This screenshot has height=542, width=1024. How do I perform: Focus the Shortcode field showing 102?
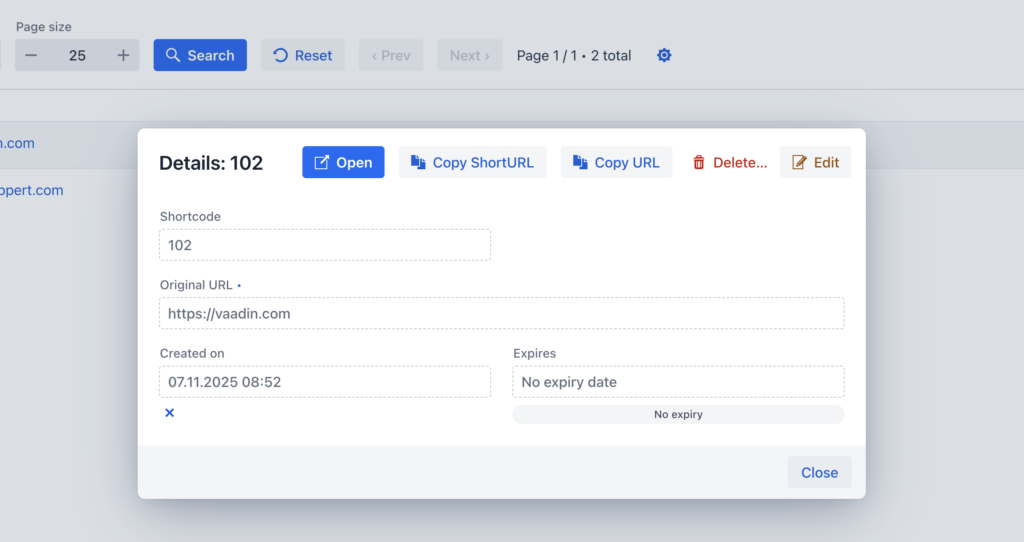[325, 245]
